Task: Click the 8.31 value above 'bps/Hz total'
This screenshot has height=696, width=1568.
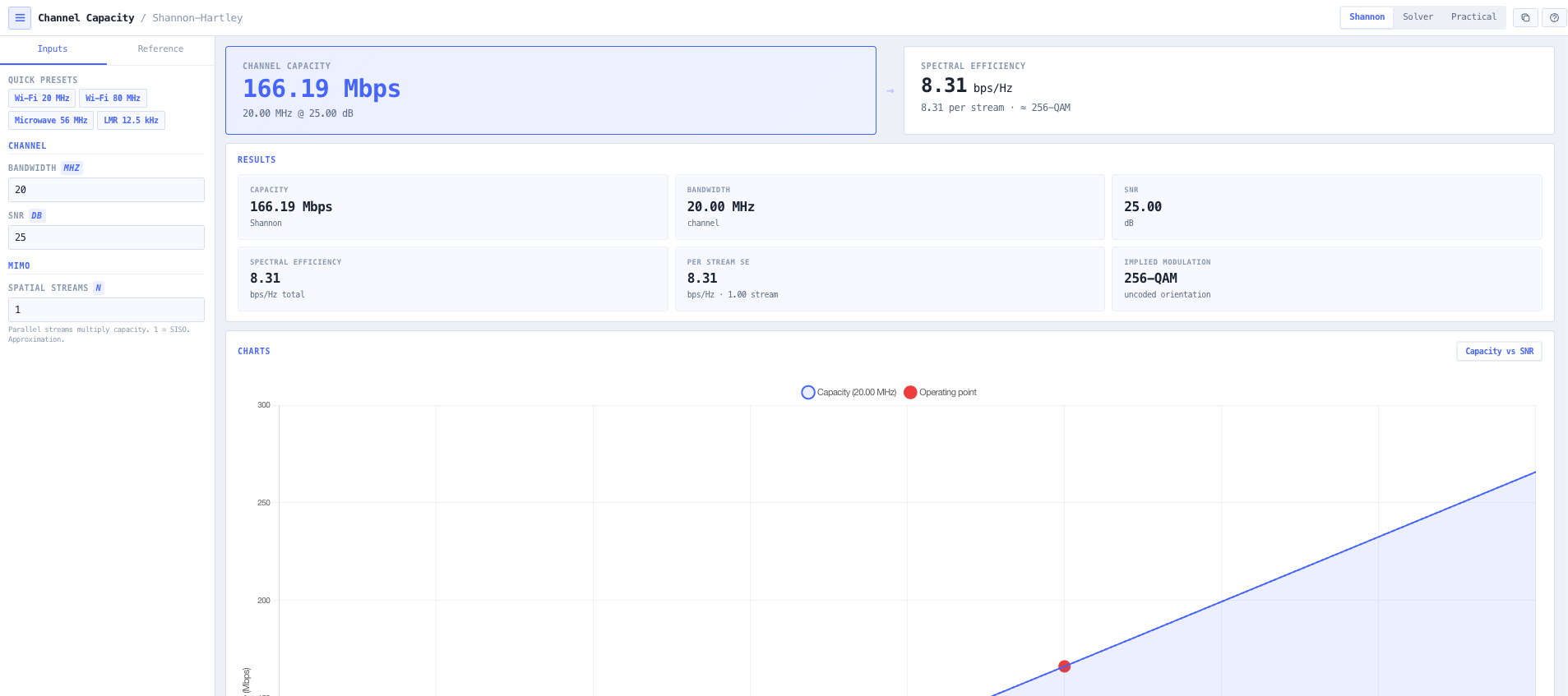Action: coord(265,279)
